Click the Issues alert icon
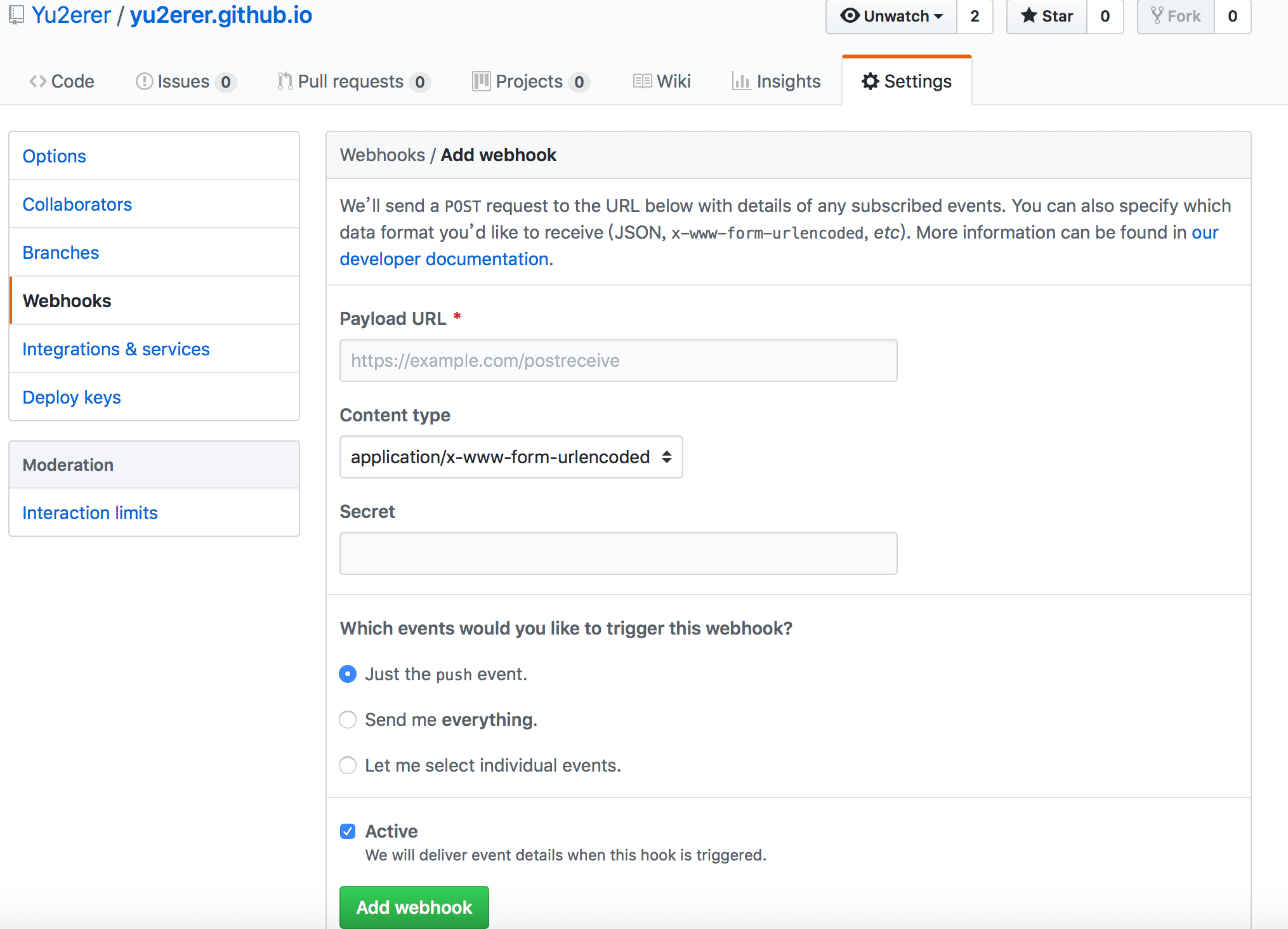 coord(144,81)
